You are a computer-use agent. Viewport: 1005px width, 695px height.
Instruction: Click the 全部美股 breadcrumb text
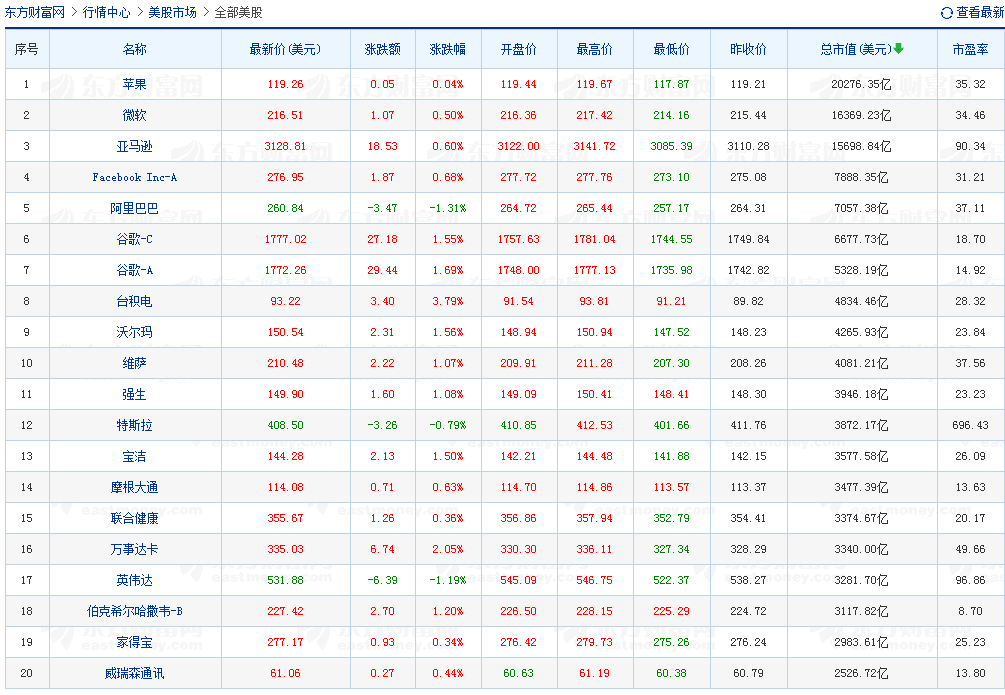238,13
